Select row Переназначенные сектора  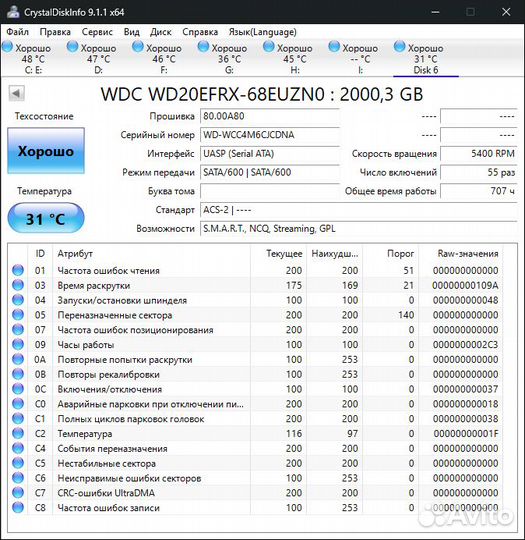tap(255, 315)
